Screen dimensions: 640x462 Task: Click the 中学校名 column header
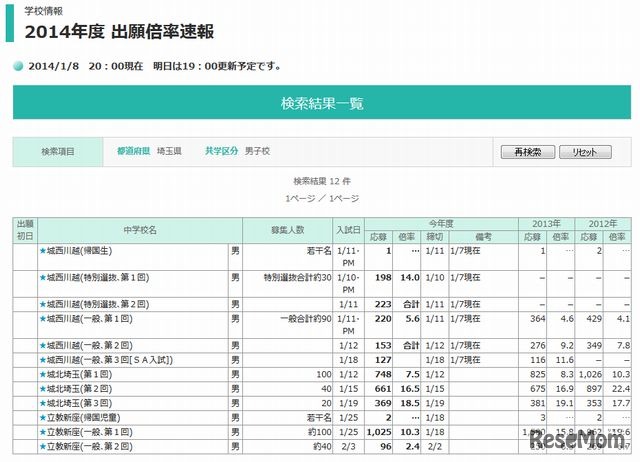point(140,230)
